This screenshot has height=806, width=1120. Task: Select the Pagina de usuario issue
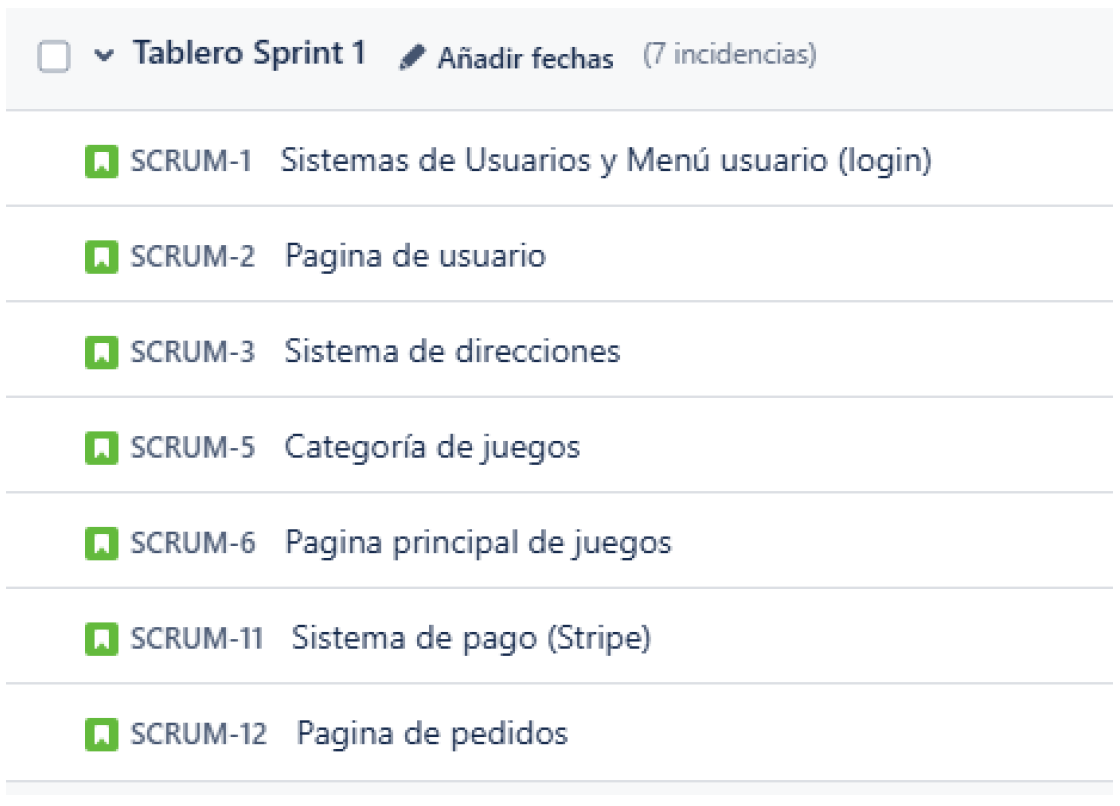[415, 257]
